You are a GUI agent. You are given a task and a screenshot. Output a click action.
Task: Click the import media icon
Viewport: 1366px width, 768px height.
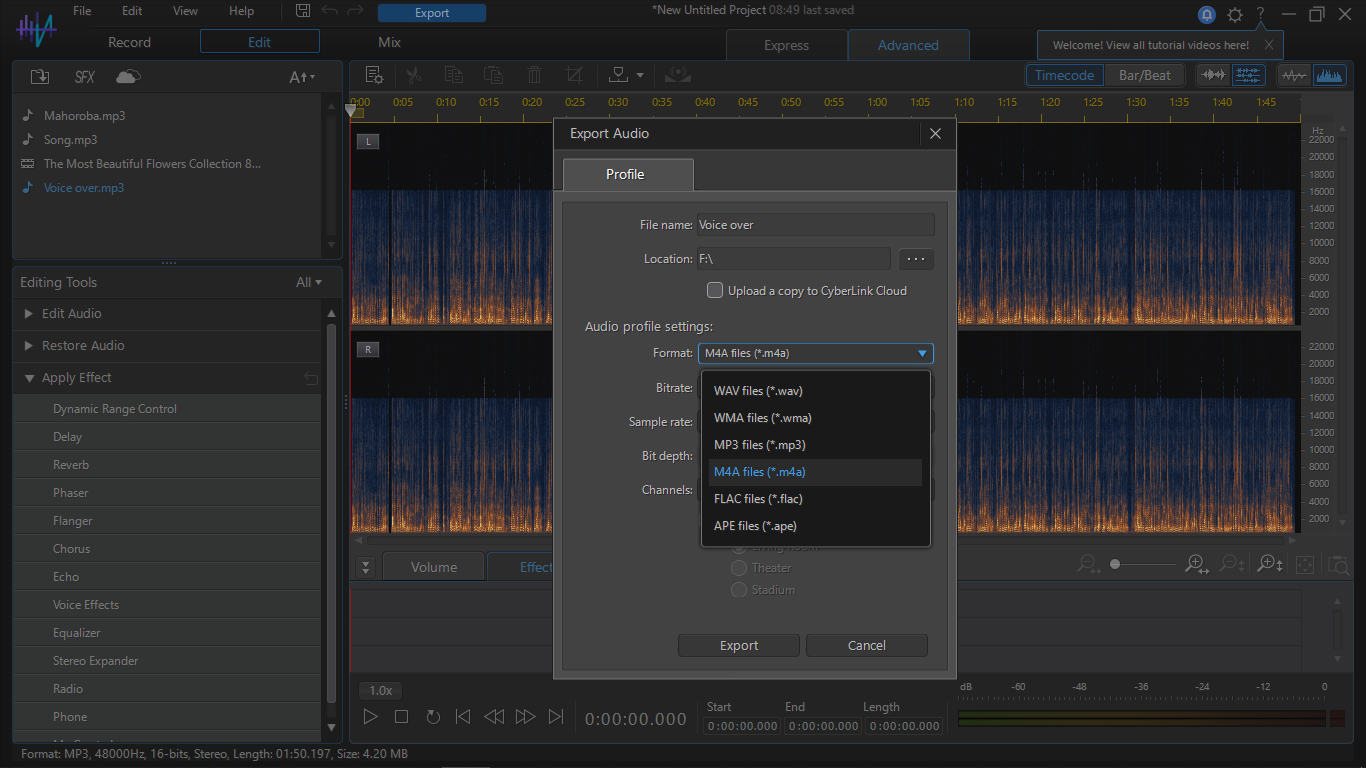(40, 77)
